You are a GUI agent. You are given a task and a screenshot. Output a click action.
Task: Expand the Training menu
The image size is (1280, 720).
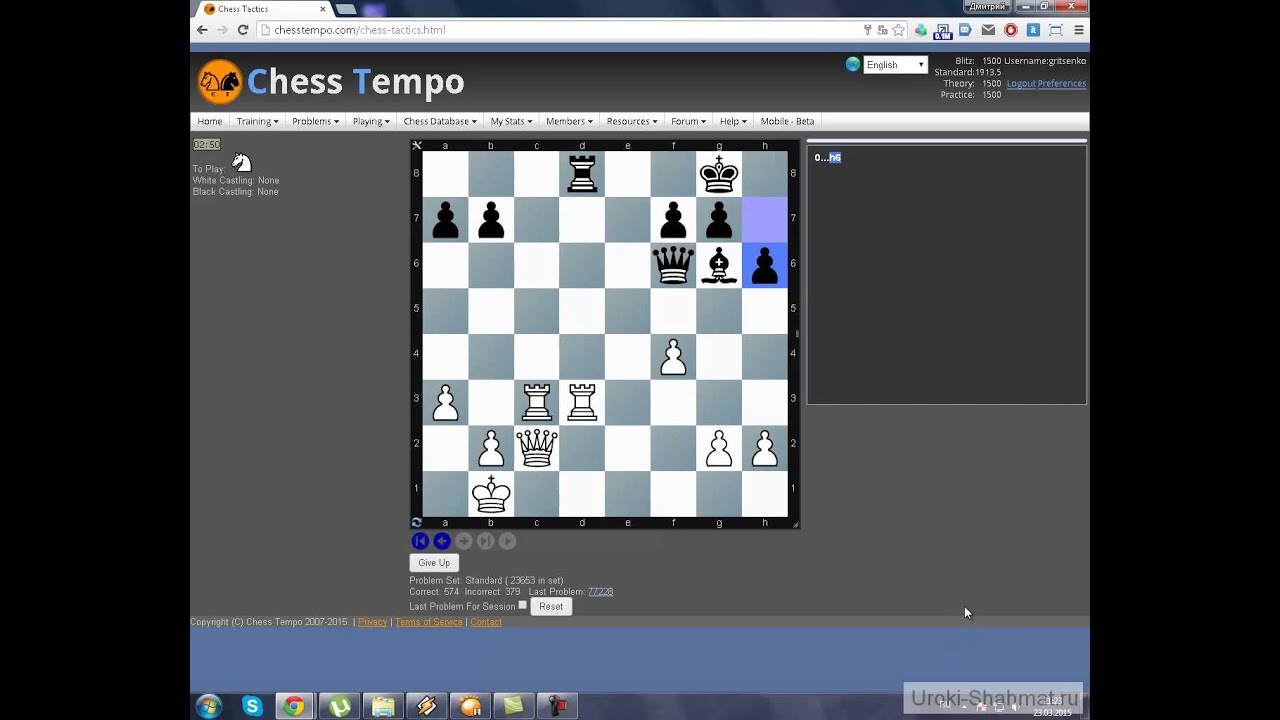pyautogui.click(x=257, y=121)
